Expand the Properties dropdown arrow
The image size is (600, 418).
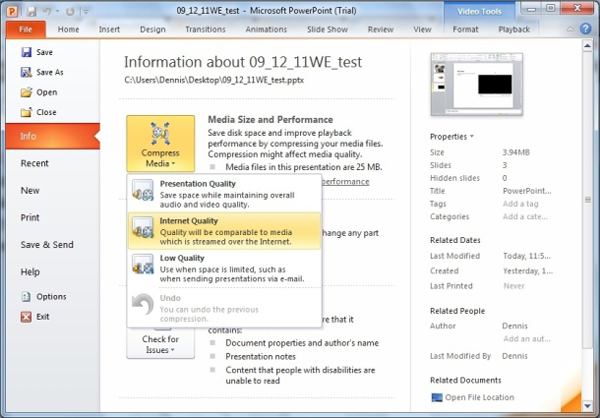click(x=472, y=136)
